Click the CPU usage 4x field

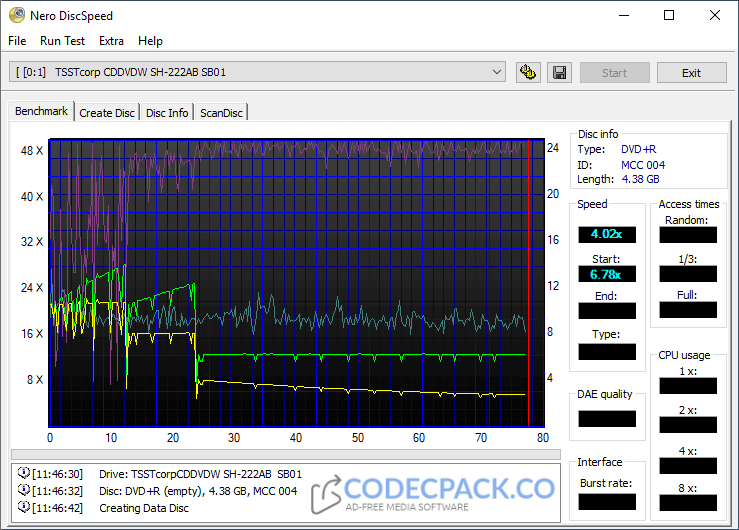coord(688,466)
